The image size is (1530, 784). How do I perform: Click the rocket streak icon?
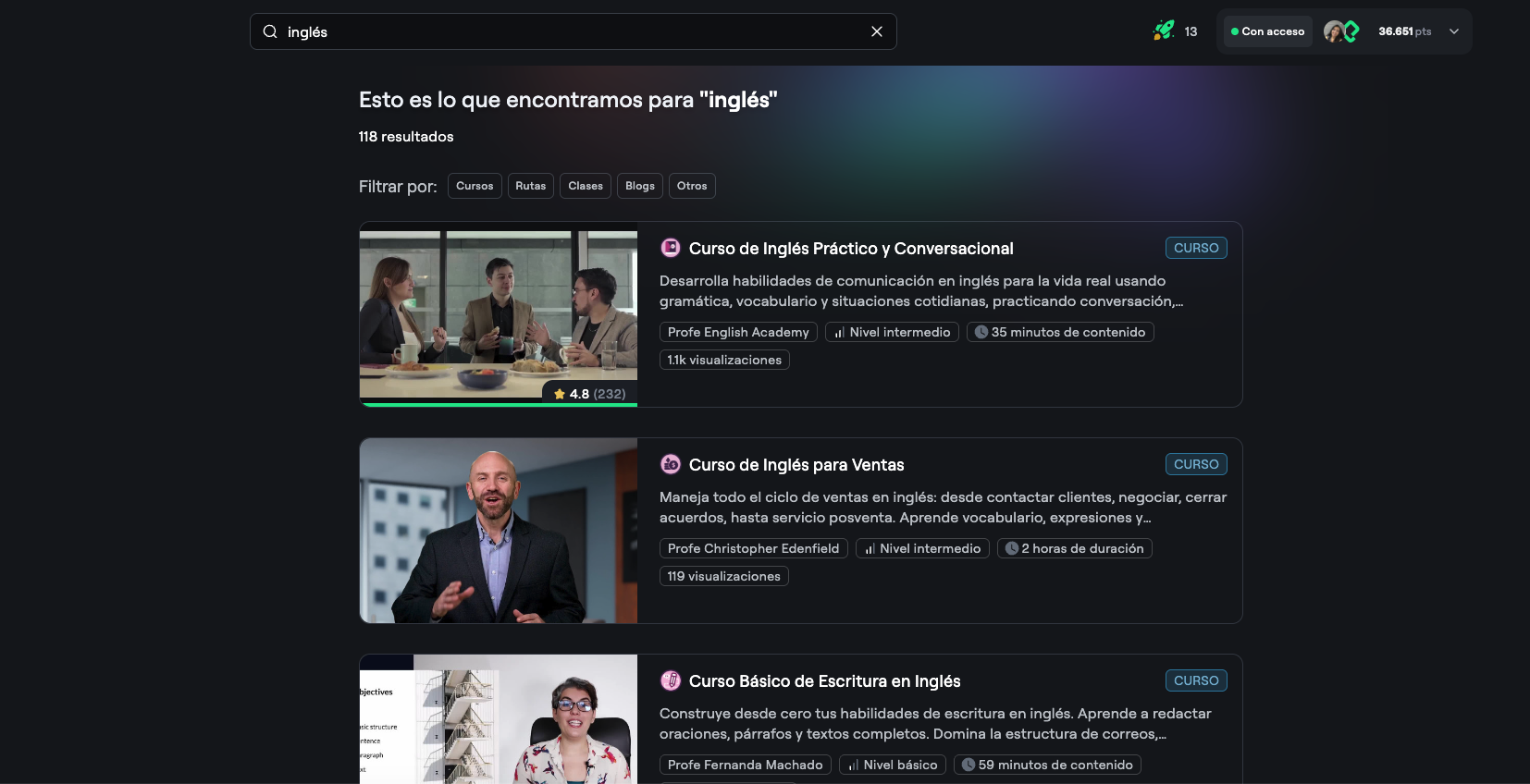click(1163, 31)
